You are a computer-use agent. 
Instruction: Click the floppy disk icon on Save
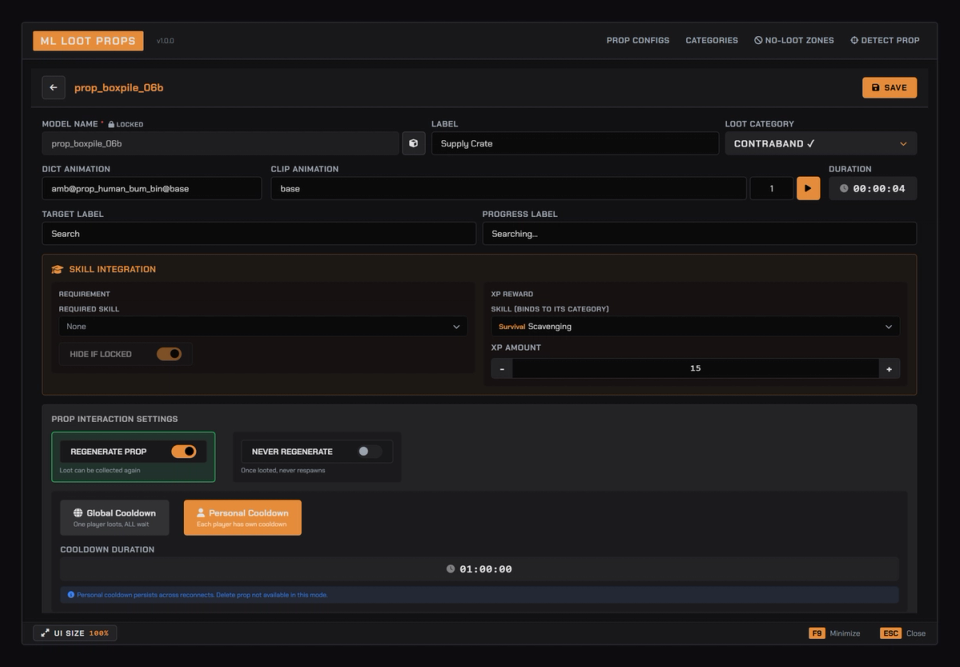(x=876, y=88)
